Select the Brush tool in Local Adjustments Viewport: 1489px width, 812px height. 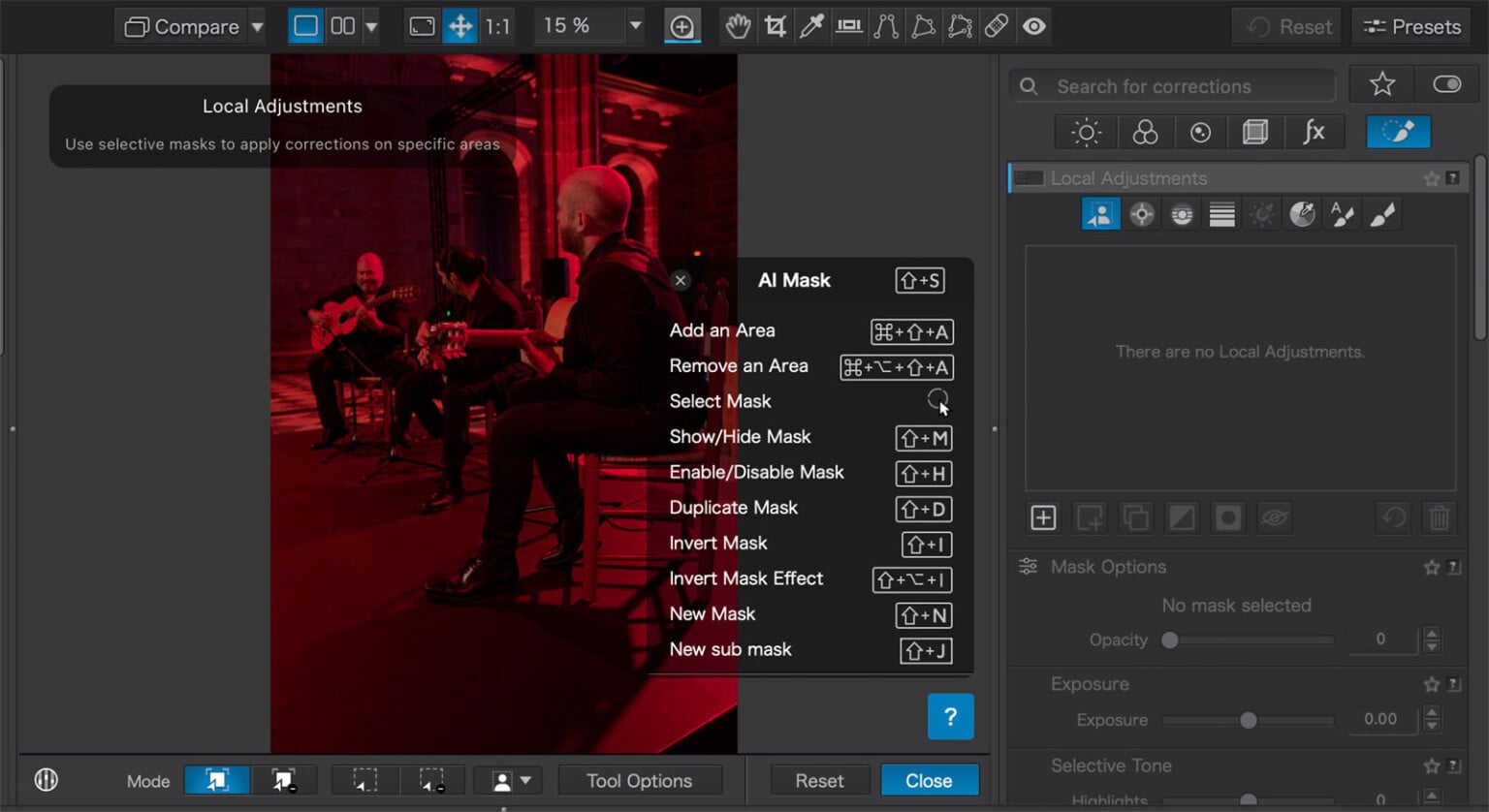click(1382, 213)
